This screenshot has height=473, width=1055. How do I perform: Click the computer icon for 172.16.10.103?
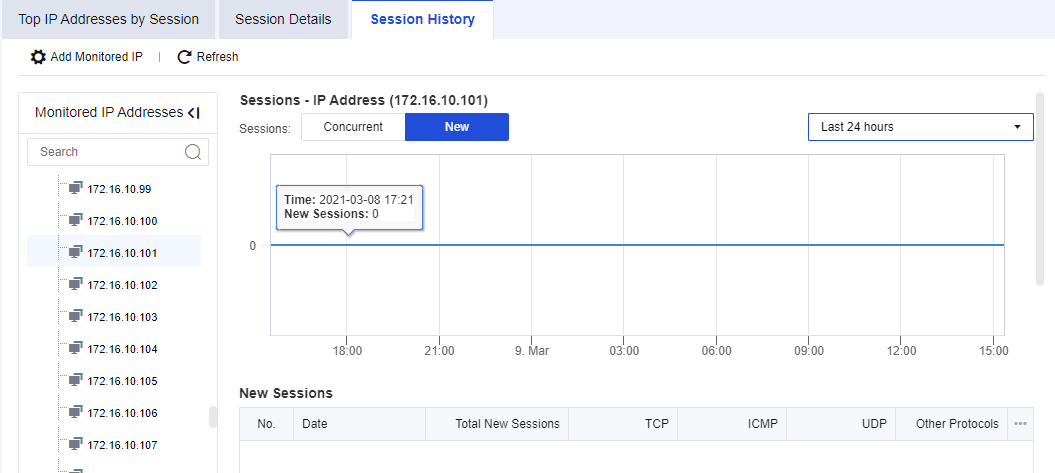click(x=75, y=316)
